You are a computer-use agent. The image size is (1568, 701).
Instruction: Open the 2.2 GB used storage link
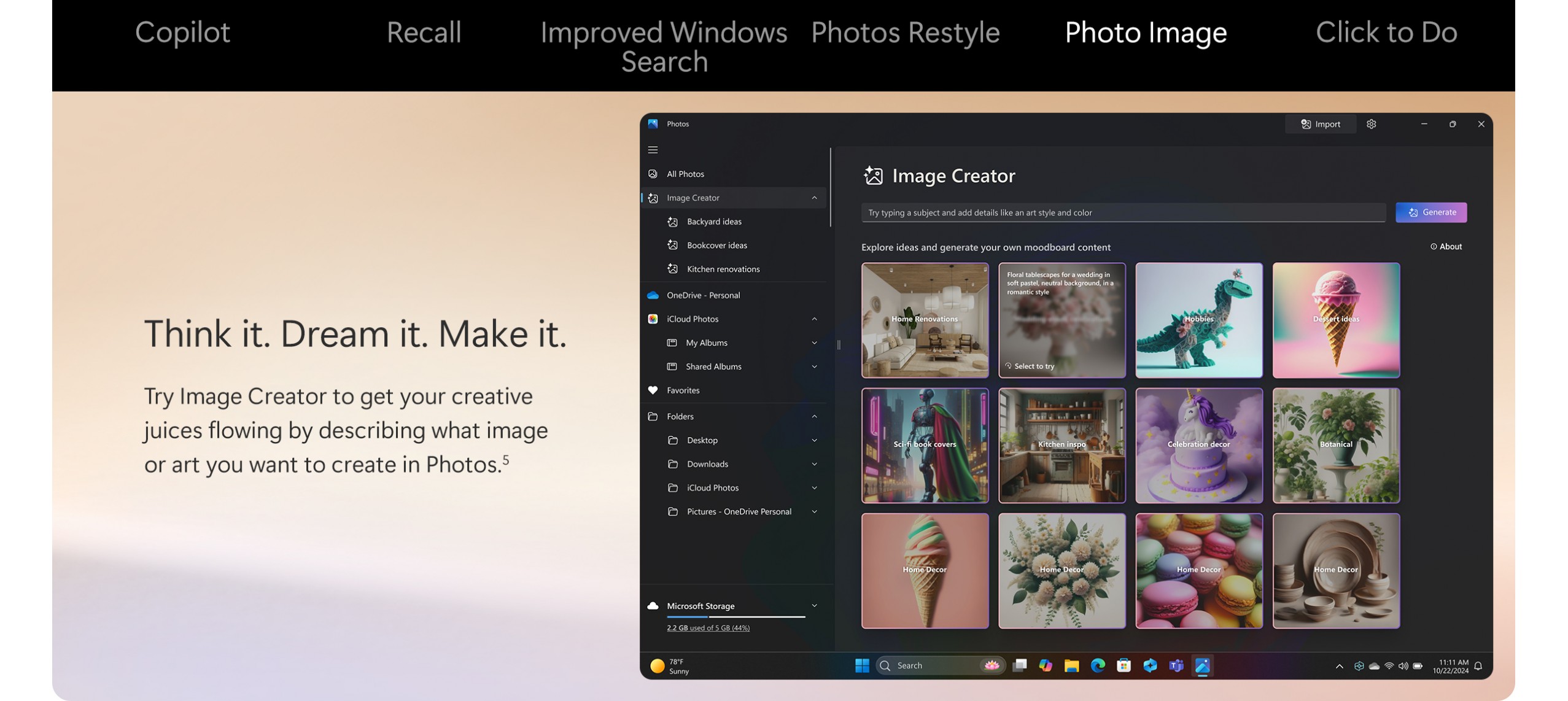point(708,628)
